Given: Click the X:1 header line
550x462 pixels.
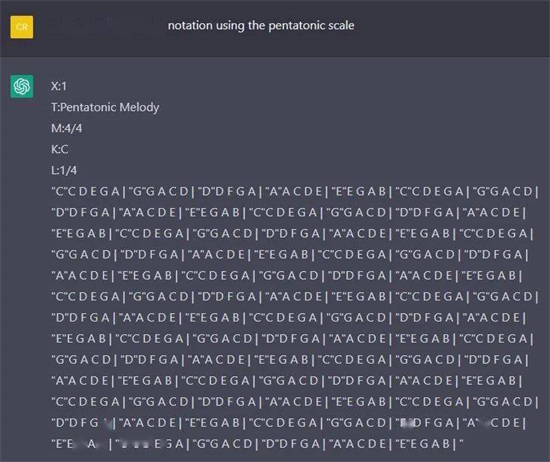Looking at the screenshot, I should tap(59, 86).
